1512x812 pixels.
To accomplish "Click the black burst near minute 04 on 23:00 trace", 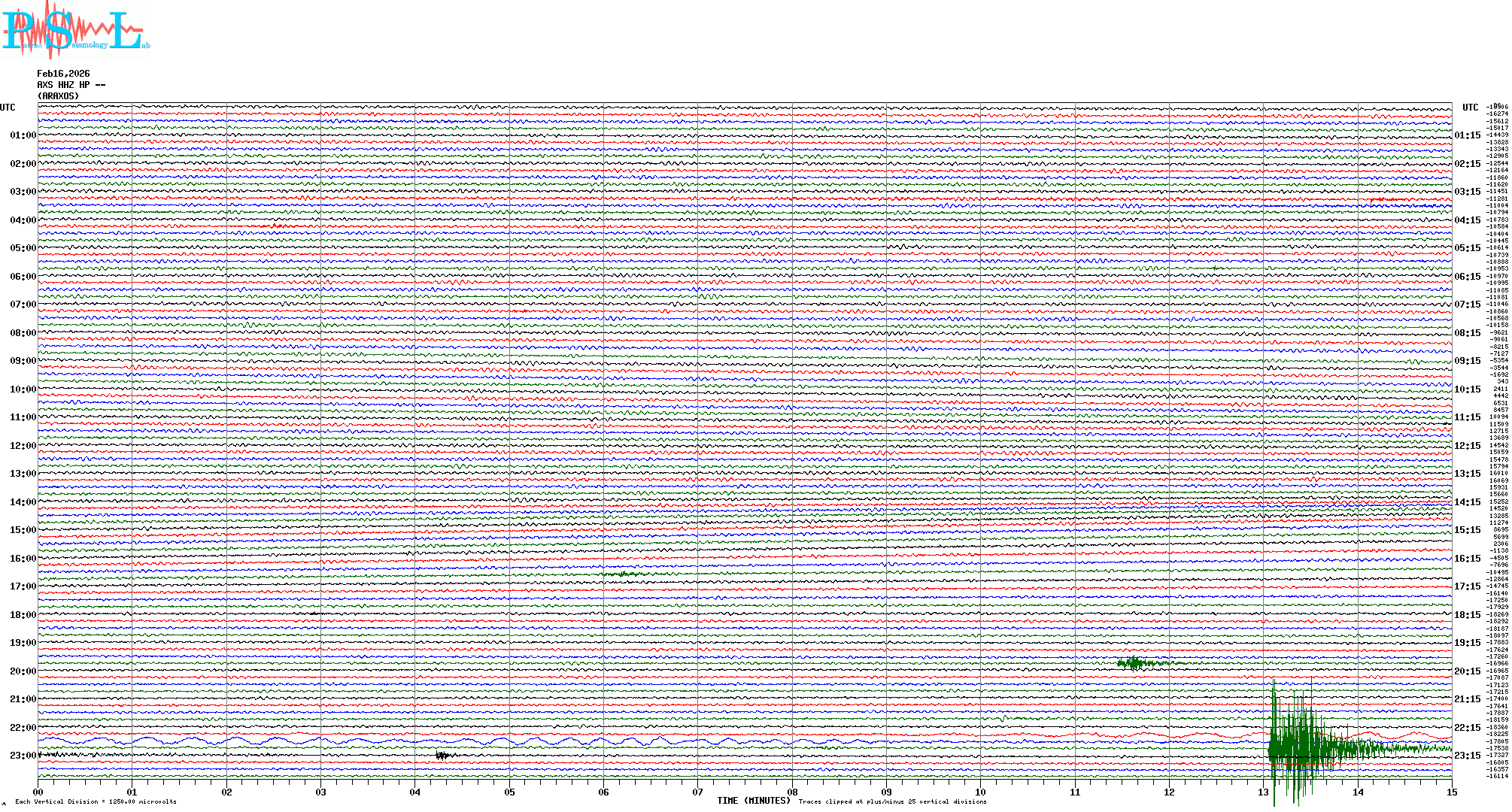I will click(x=444, y=756).
